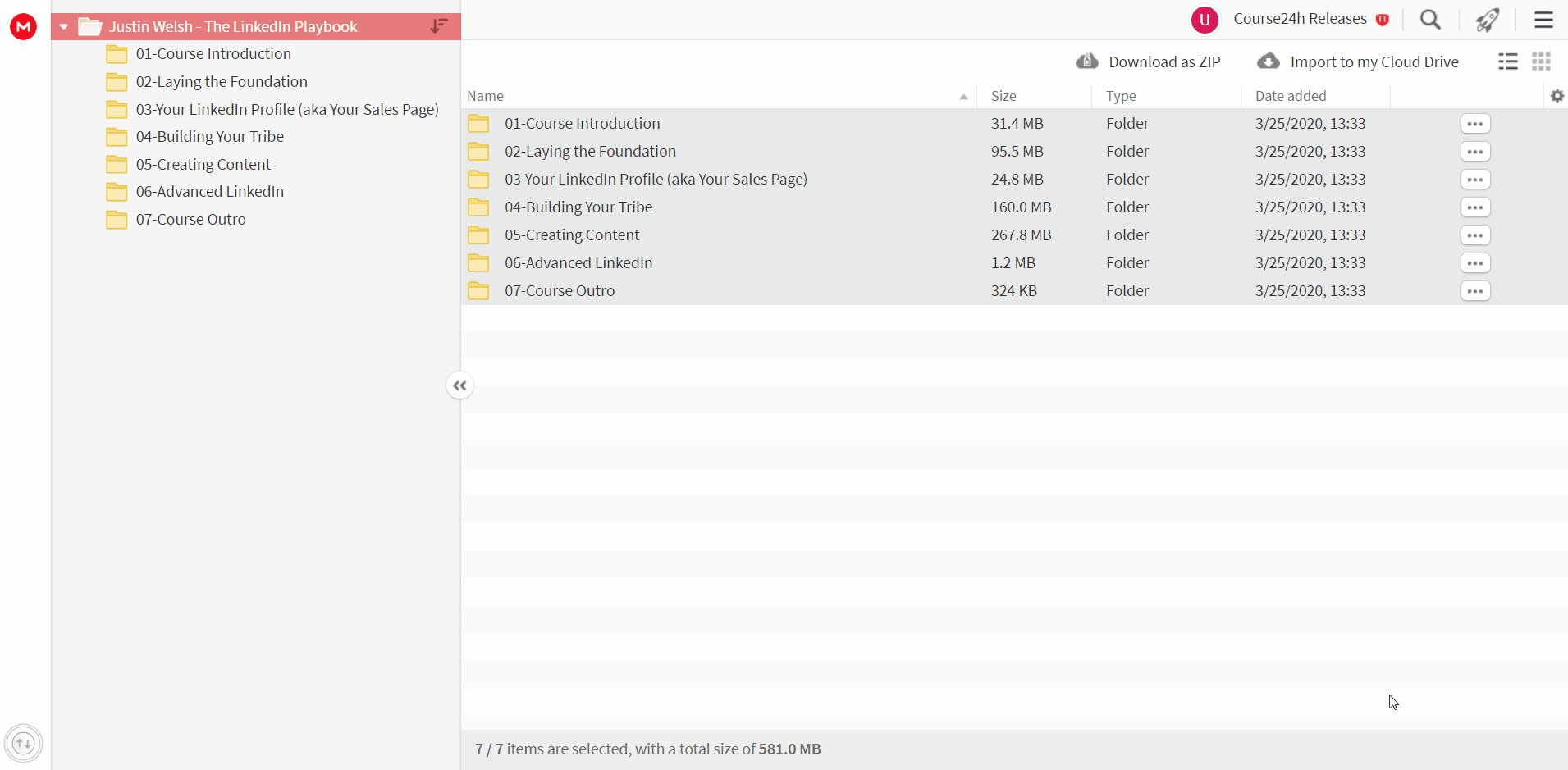This screenshot has width=1568, height=770.
Task: Open options menu for 03-Your LinkedIn Profile row
Action: point(1475,180)
